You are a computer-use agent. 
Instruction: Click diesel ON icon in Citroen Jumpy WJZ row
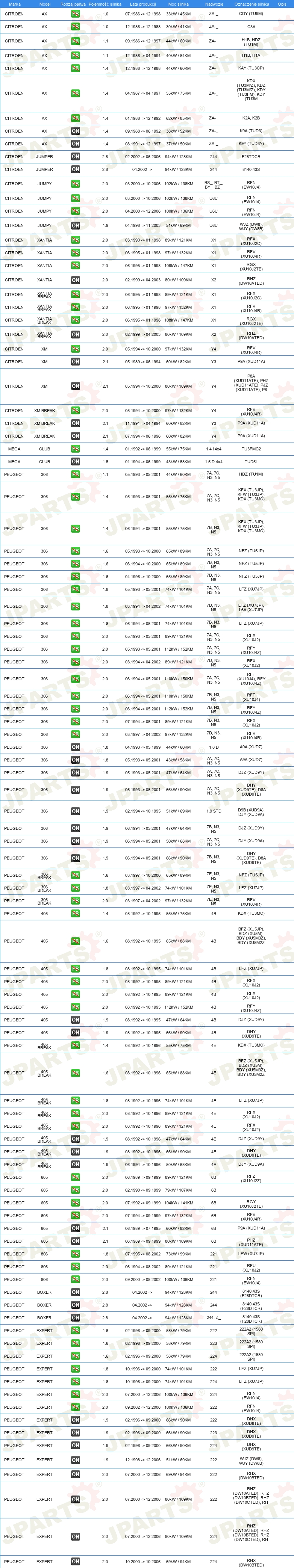pos(76,225)
